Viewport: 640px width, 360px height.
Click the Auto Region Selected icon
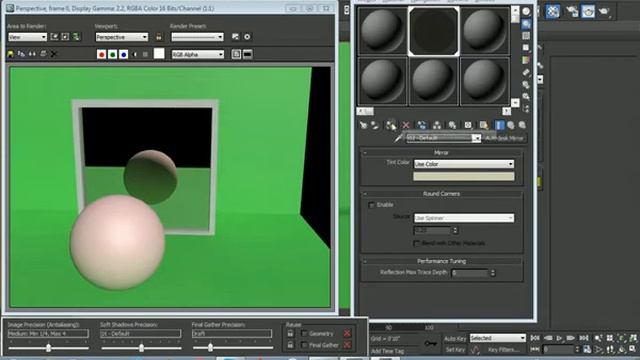click(65, 37)
